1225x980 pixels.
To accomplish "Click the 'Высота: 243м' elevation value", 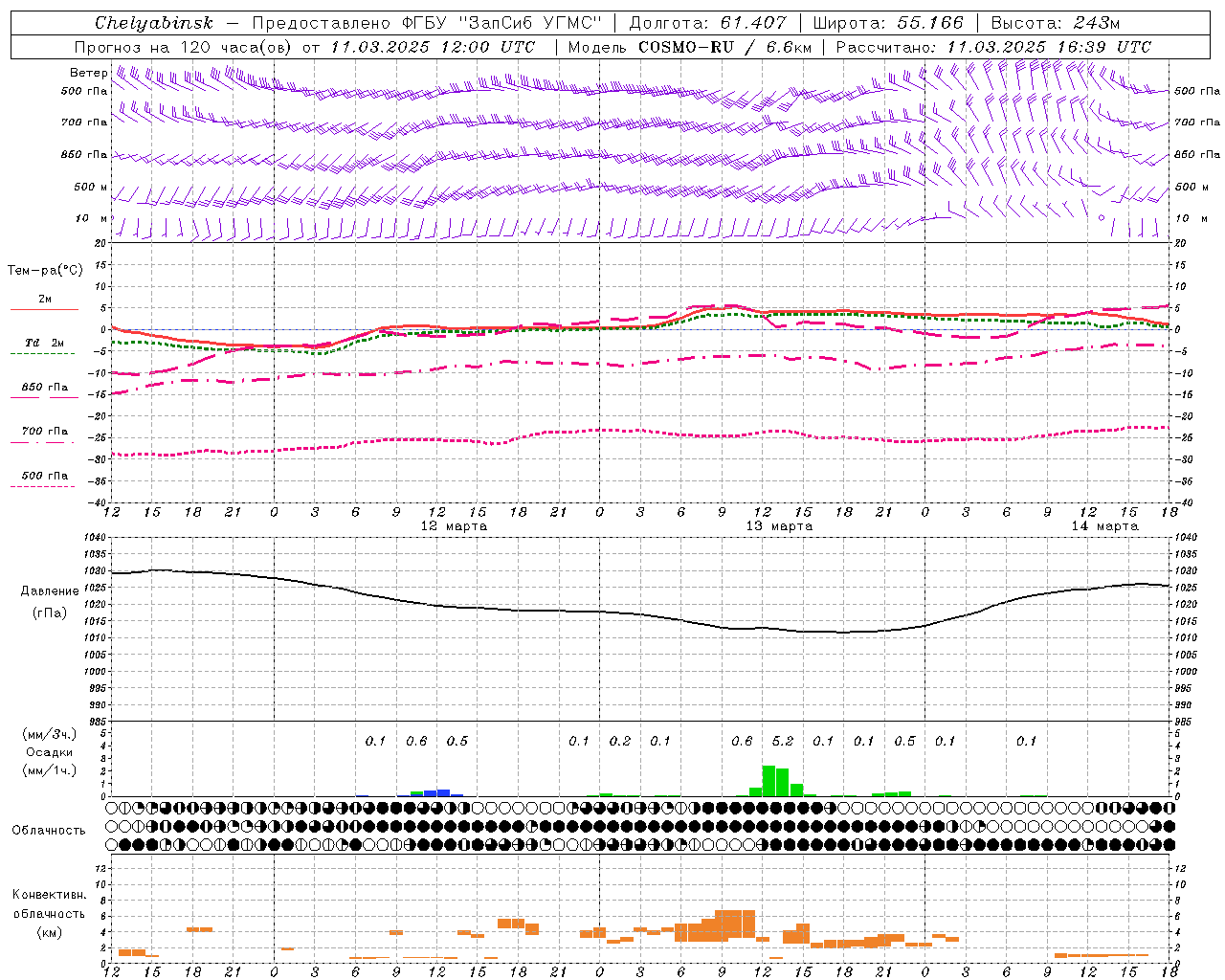I will pyautogui.click(x=1055, y=23).
